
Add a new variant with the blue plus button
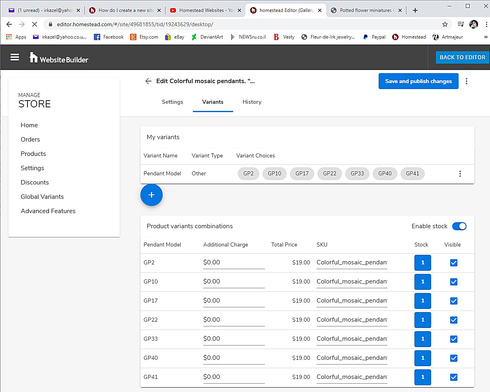coord(151,195)
